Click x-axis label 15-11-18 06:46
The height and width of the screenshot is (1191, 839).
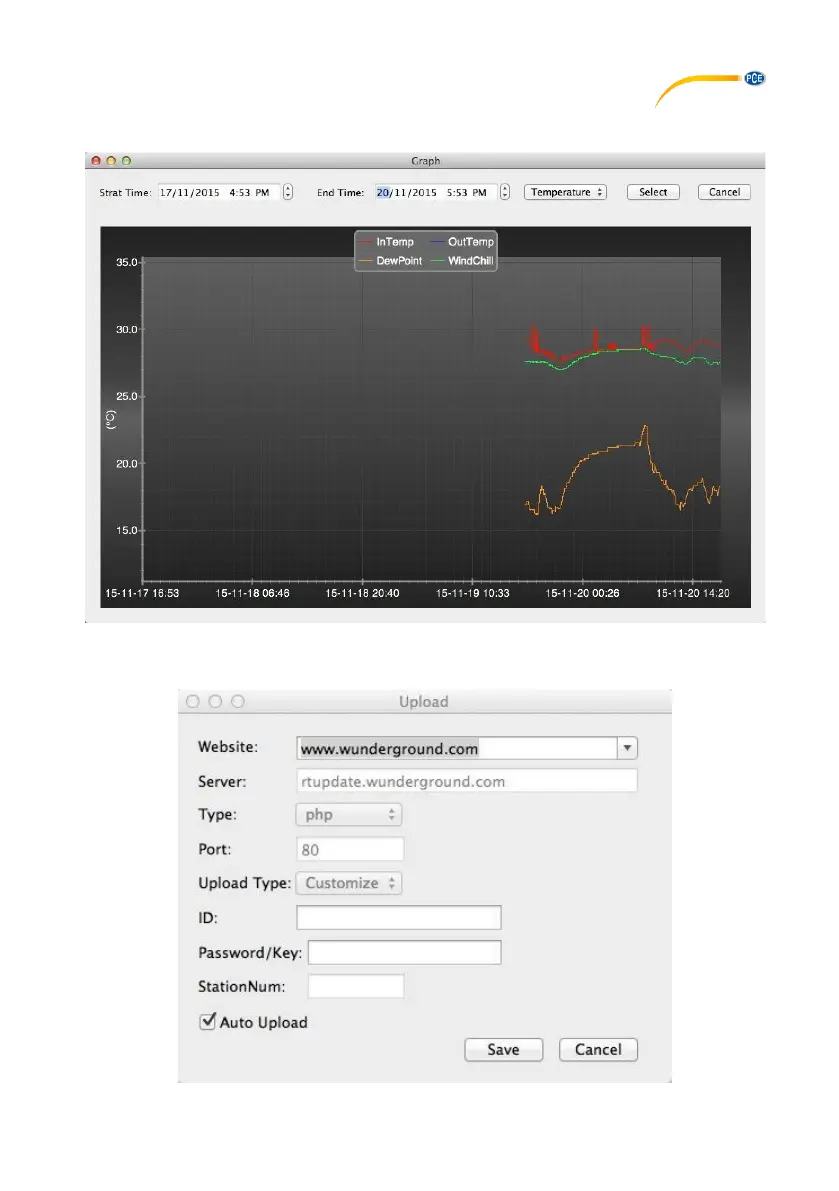(252, 593)
